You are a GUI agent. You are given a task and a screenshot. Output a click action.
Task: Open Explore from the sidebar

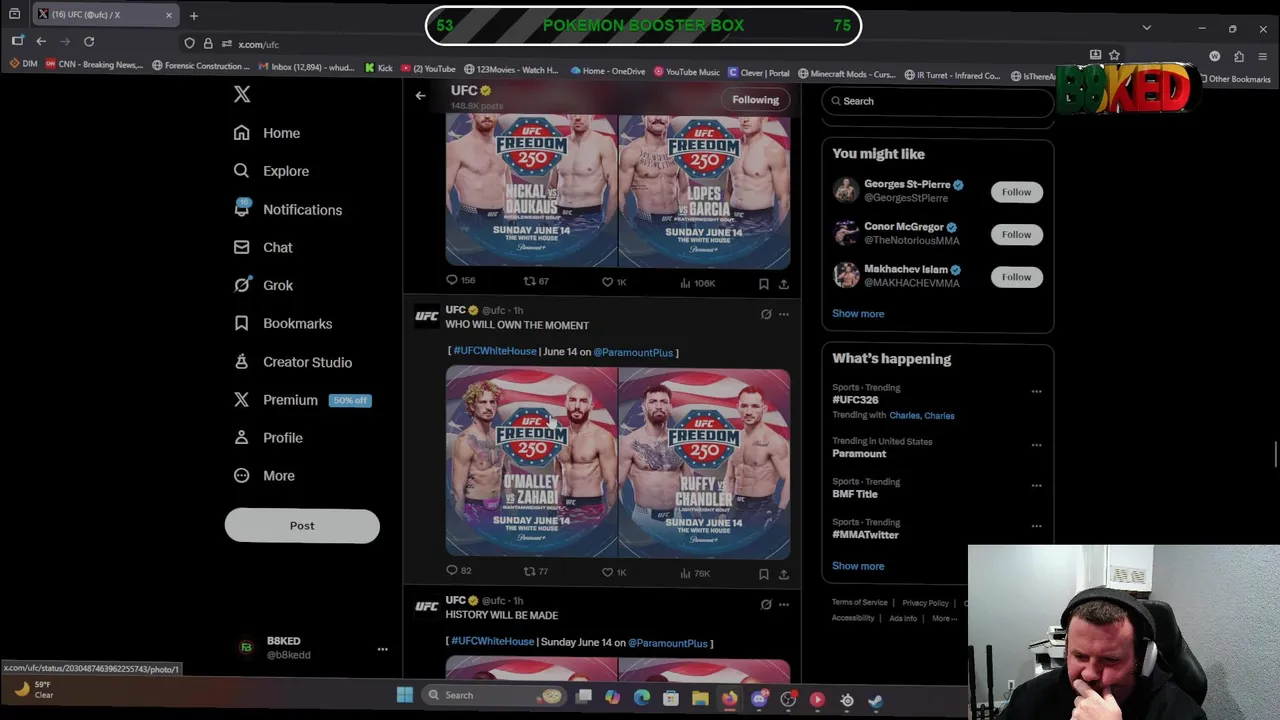[271, 171]
